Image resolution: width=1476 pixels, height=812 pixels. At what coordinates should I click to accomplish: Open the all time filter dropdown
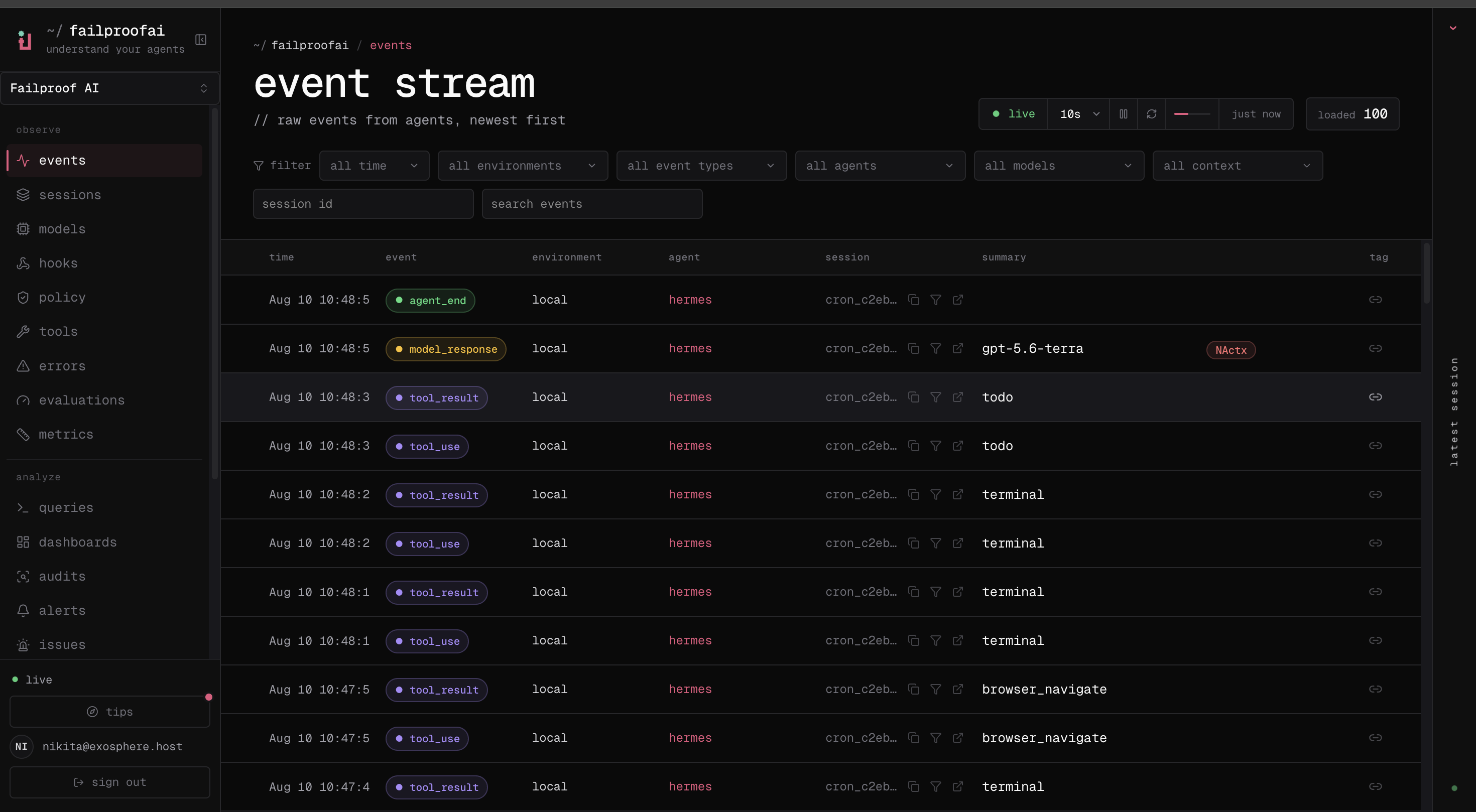pos(374,166)
